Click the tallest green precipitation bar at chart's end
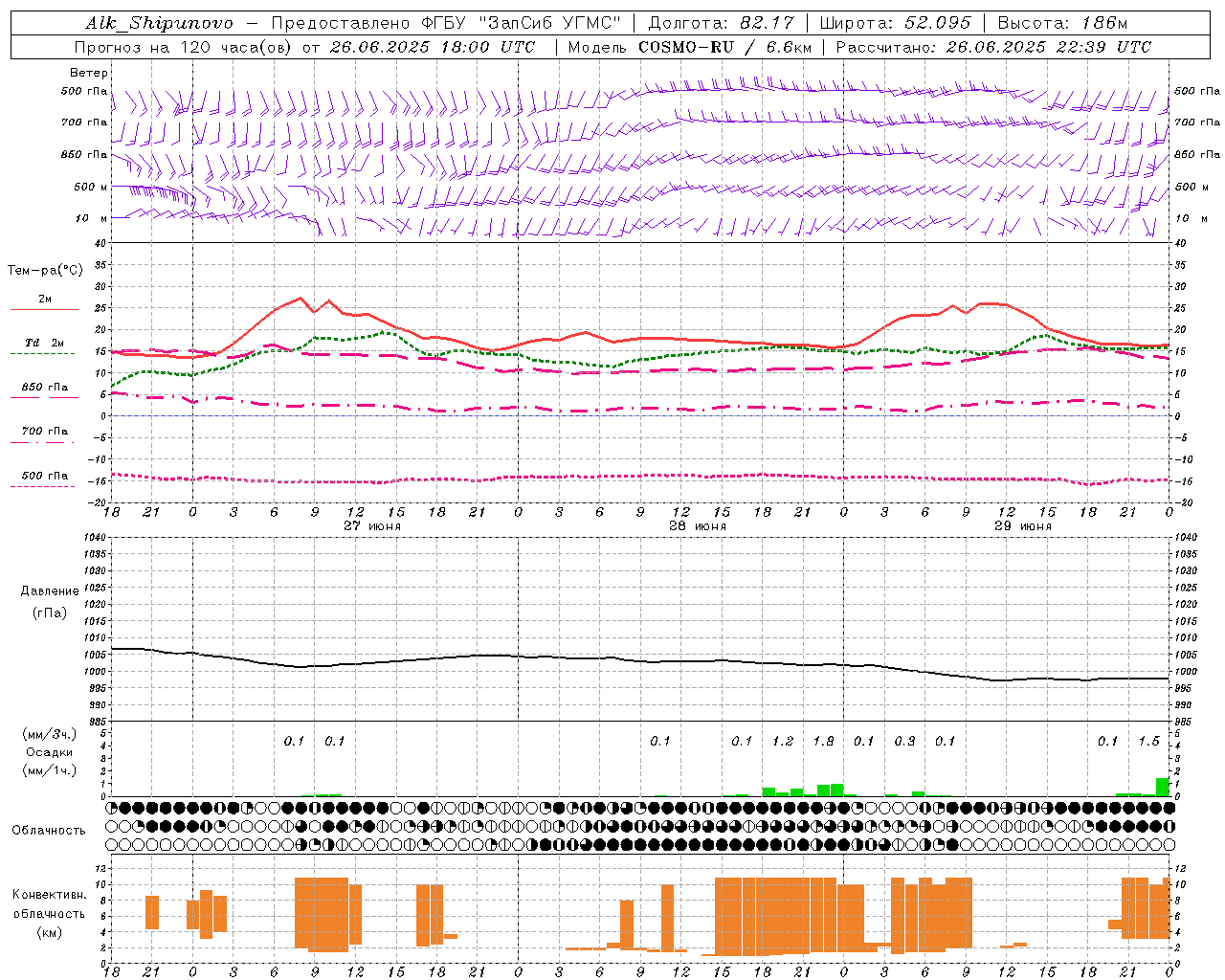Viewport: 1225px width, 980px height. [x=1162, y=787]
